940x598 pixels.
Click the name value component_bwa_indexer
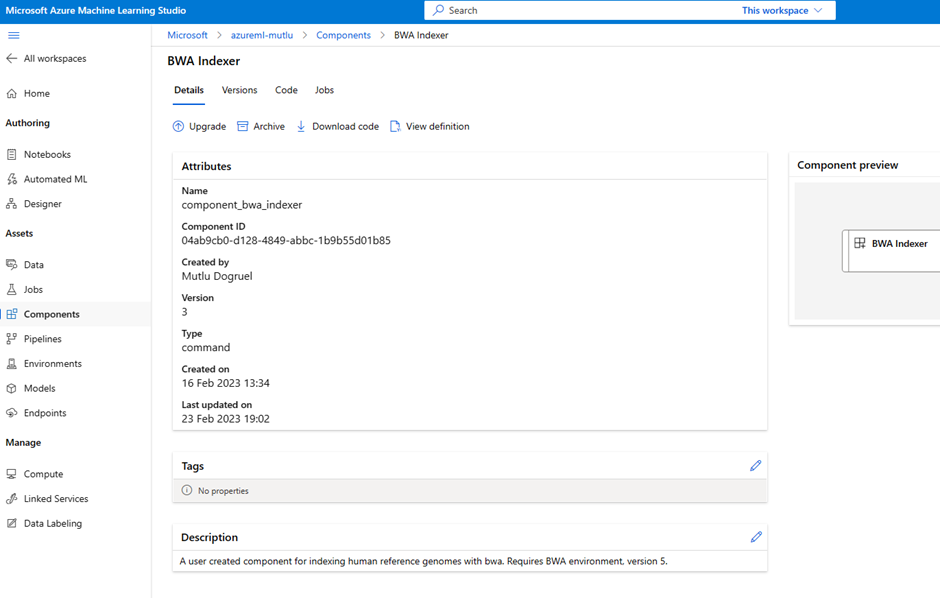tap(242, 205)
